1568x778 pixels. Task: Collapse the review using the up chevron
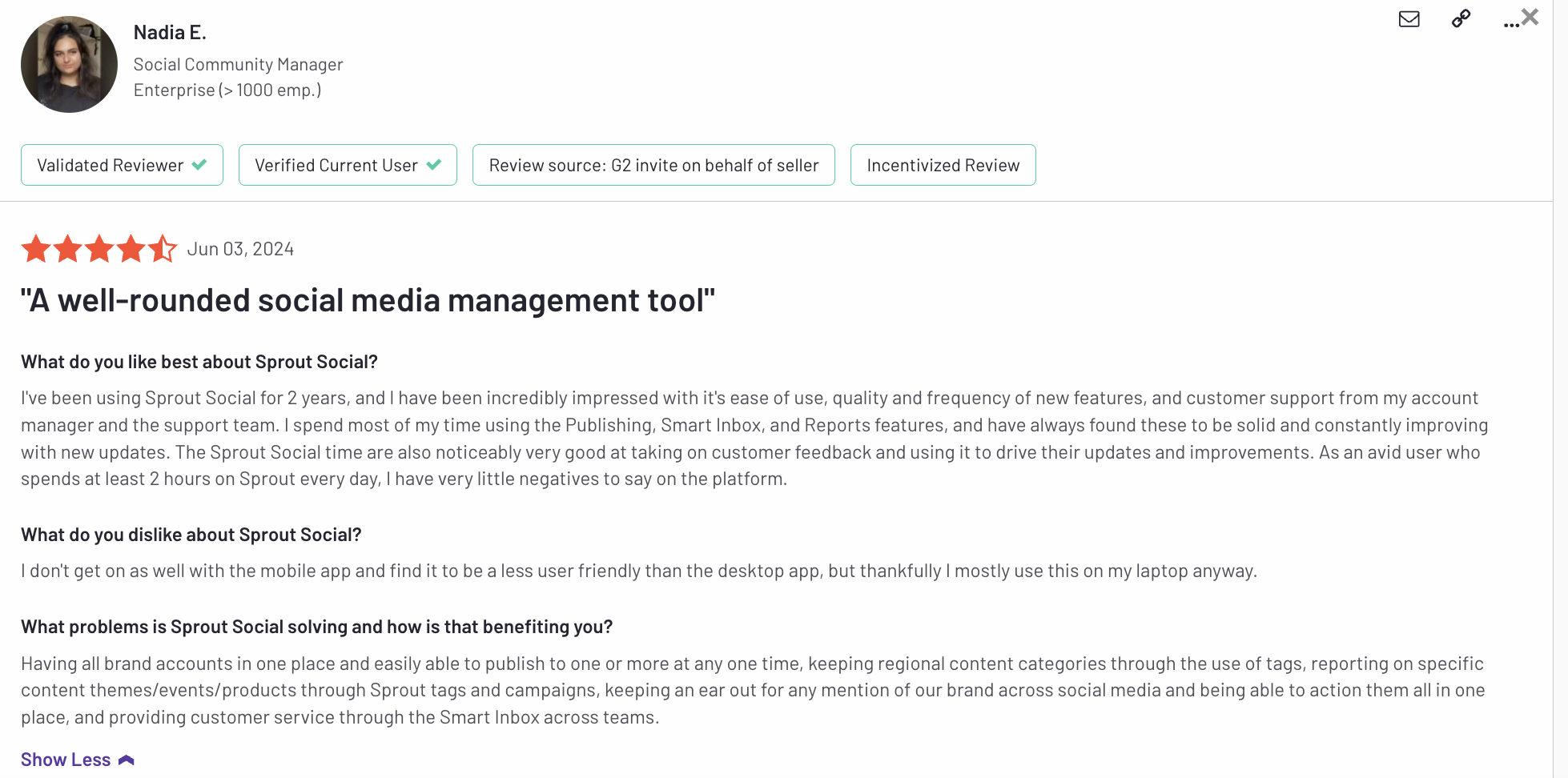pyautogui.click(x=126, y=759)
